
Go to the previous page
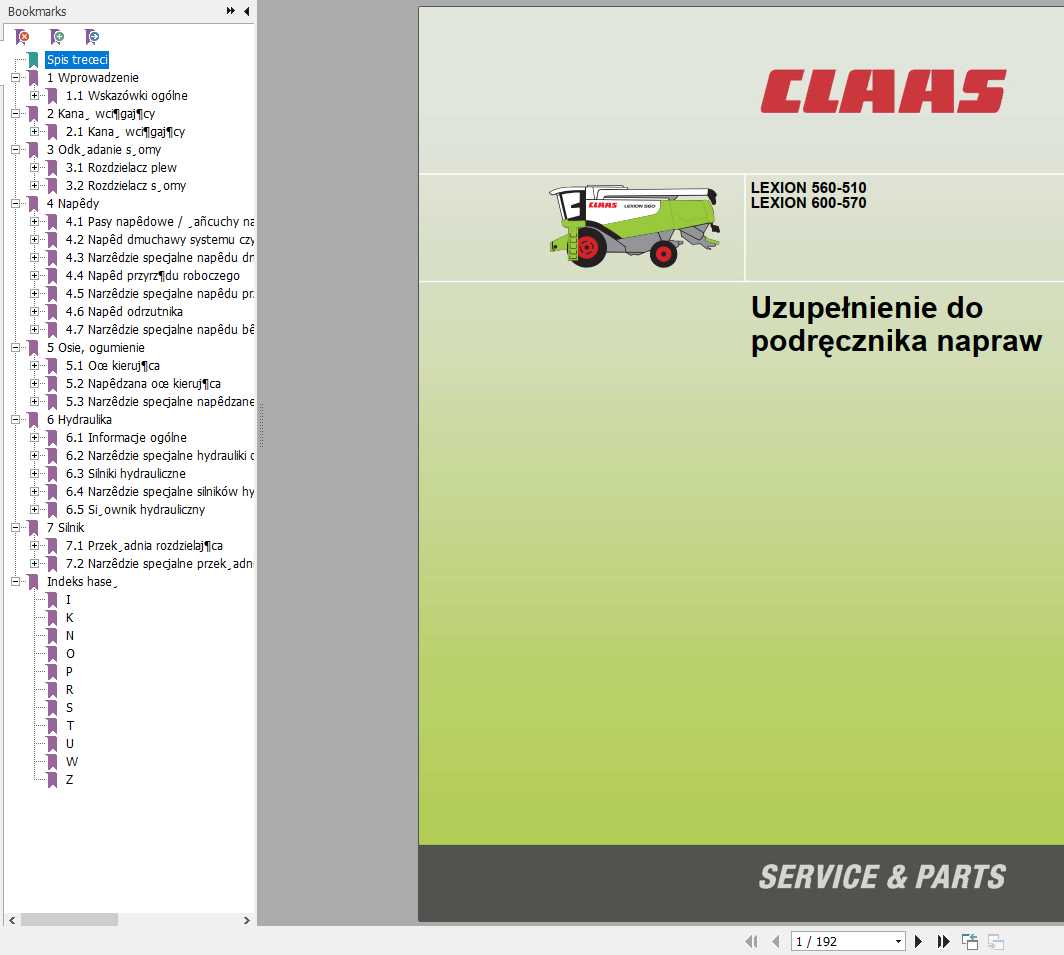pyautogui.click(x=776, y=941)
